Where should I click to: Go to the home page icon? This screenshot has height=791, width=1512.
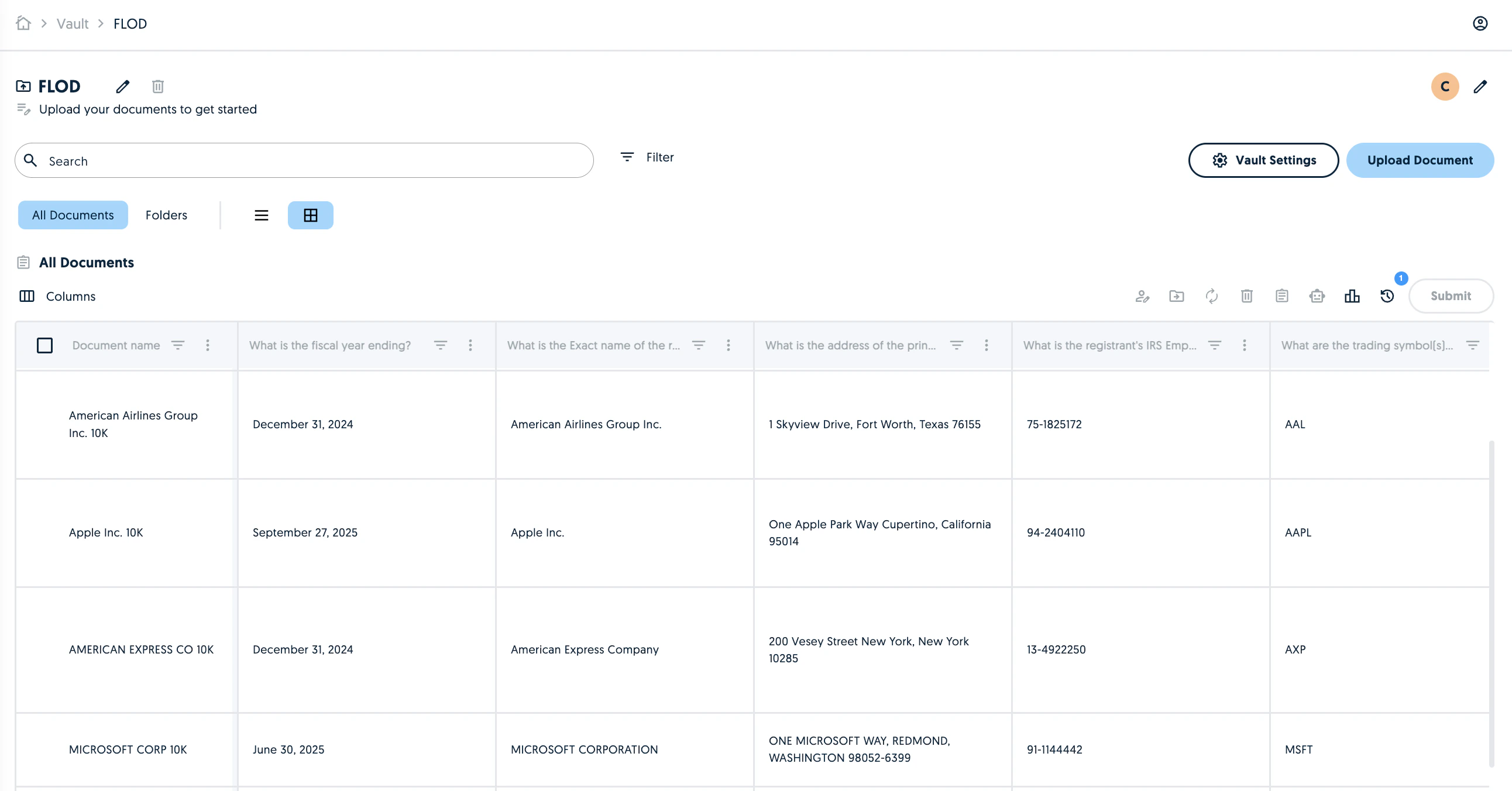tap(23, 23)
